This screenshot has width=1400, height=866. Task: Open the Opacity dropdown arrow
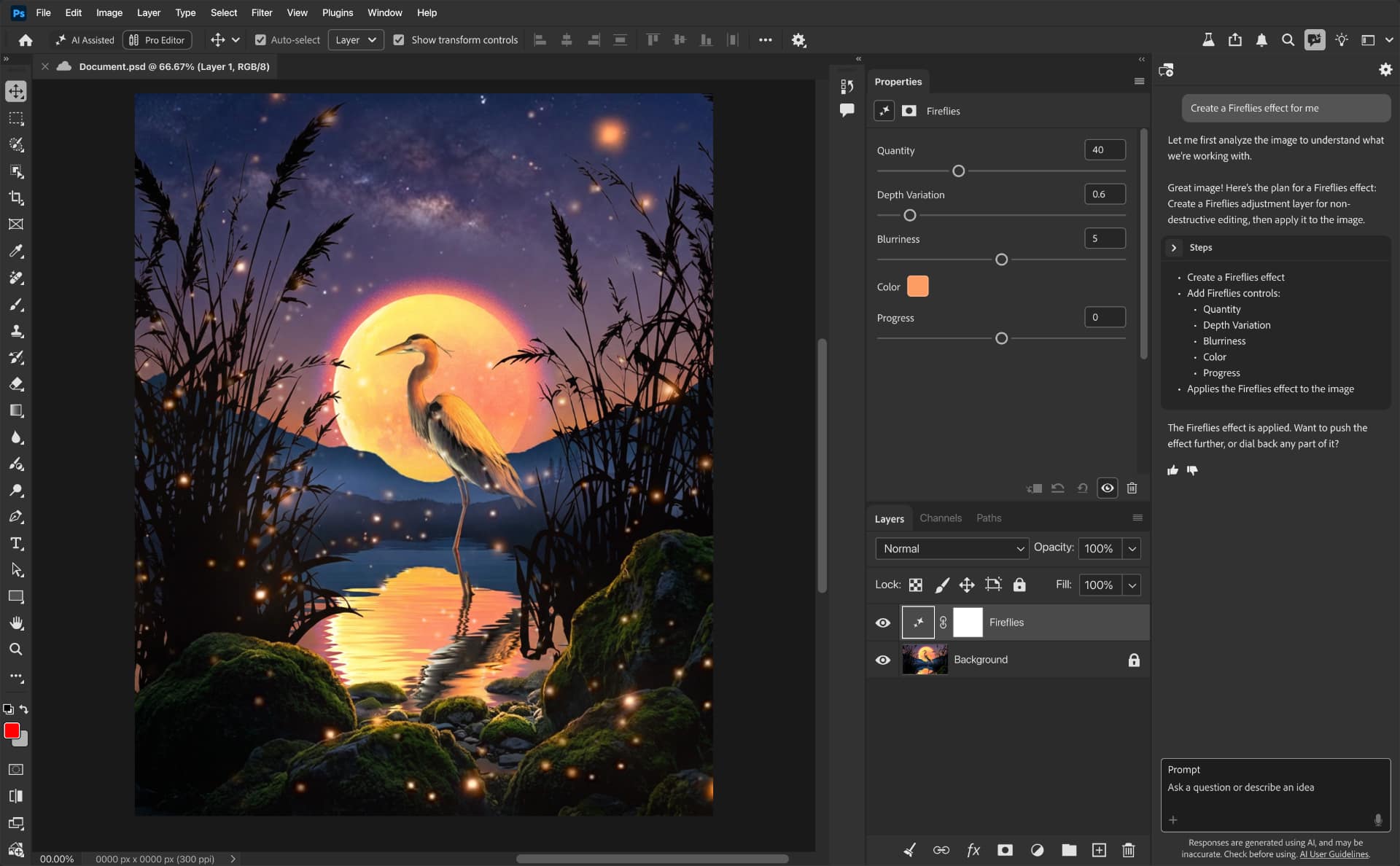coord(1132,548)
